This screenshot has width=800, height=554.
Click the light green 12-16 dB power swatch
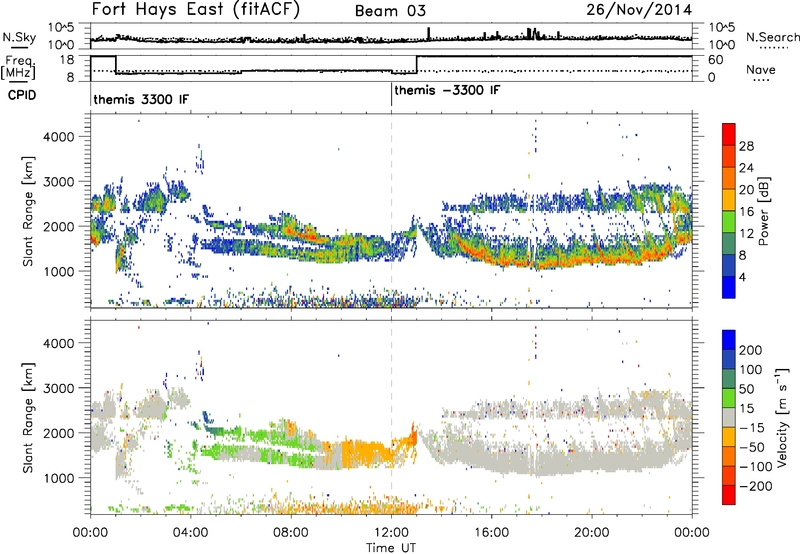click(729, 221)
